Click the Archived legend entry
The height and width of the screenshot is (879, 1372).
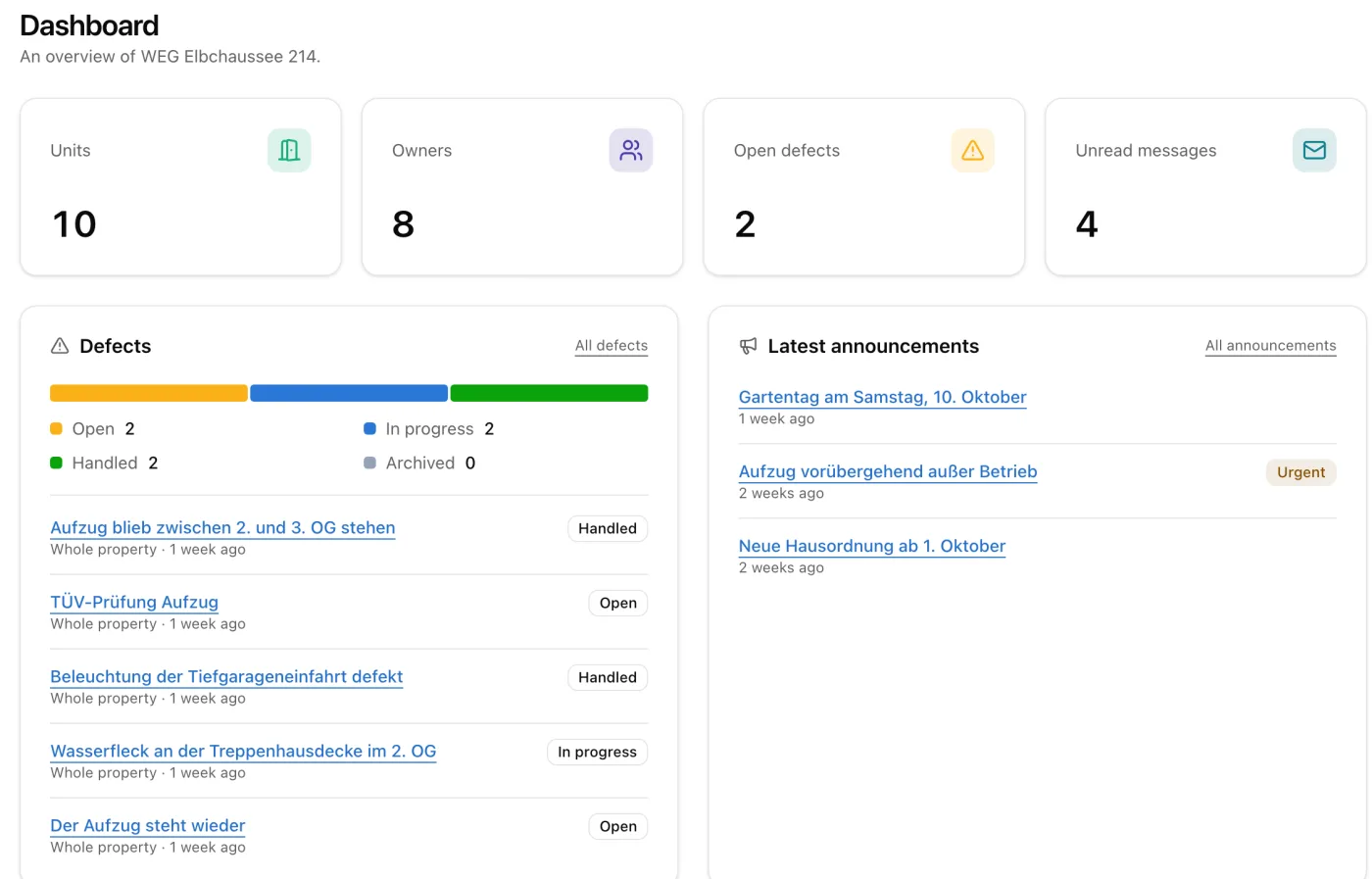(x=419, y=463)
